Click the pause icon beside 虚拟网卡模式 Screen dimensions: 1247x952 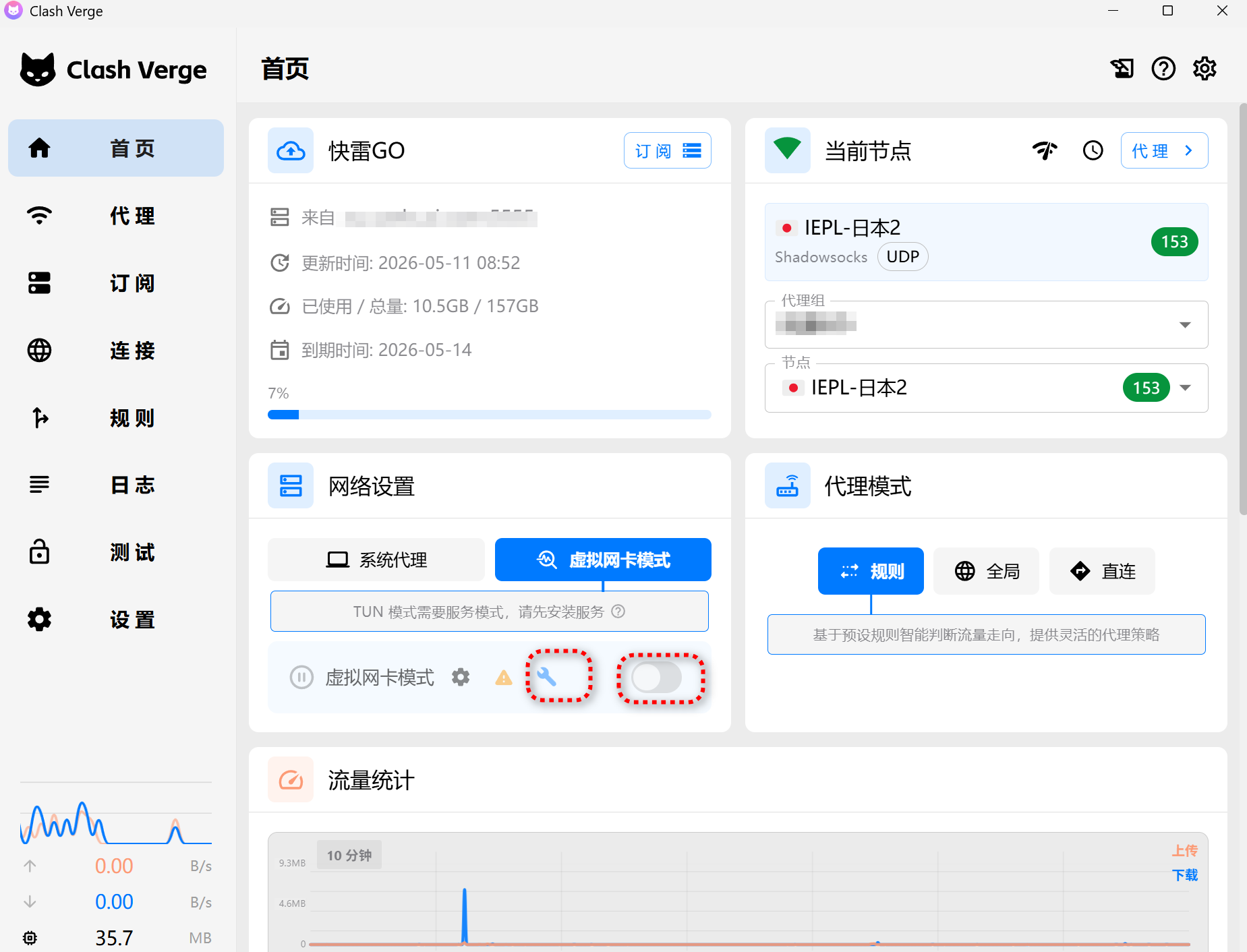point(301,677)
